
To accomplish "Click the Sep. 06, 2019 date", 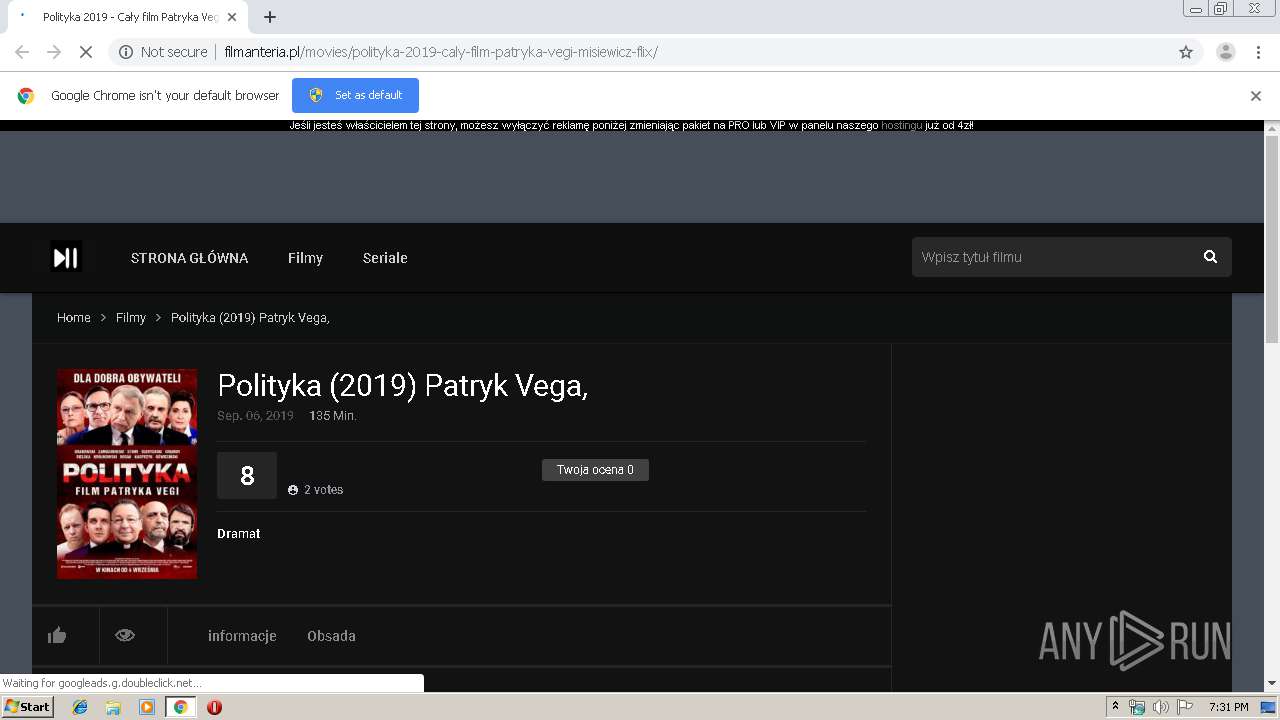I will click(x=255, y=416).
